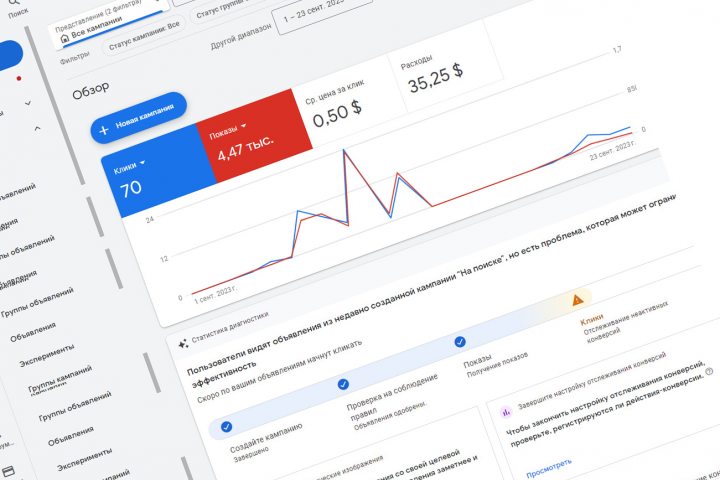Click the Получение показов step subtitle
720x480 pixels.
[x=497, y=365]
